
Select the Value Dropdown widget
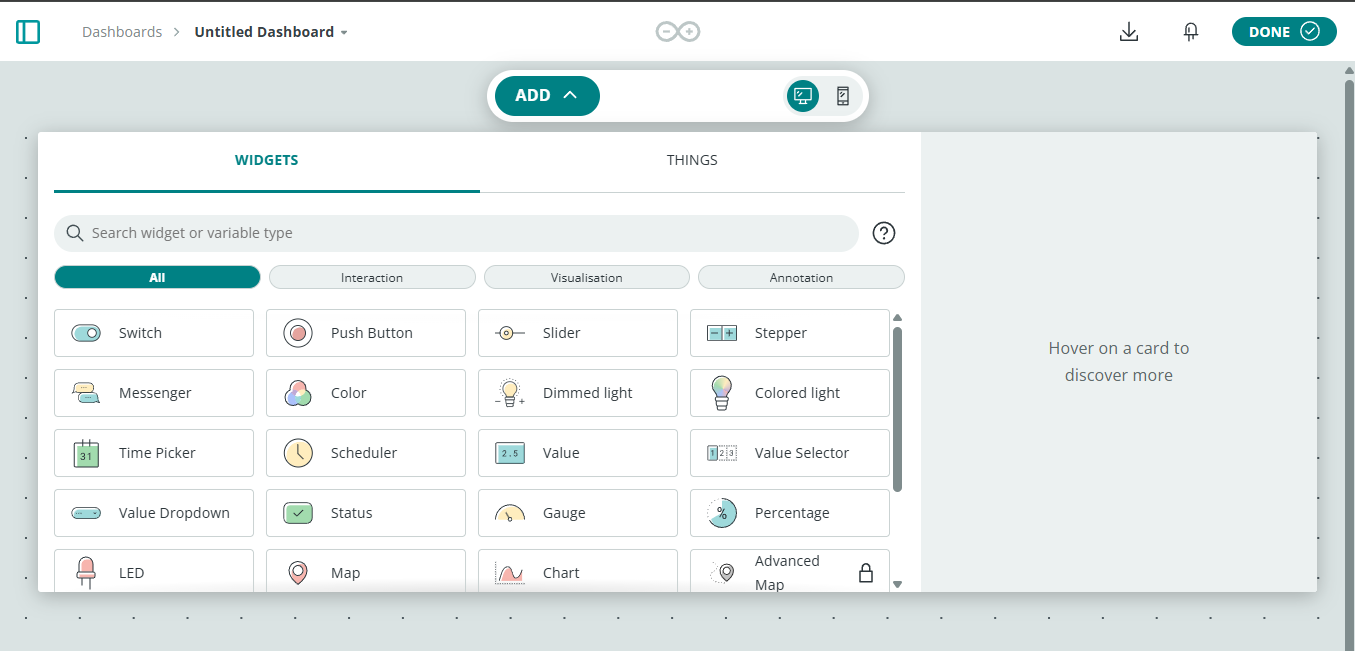pyautogui.click(x=153, y=513)
